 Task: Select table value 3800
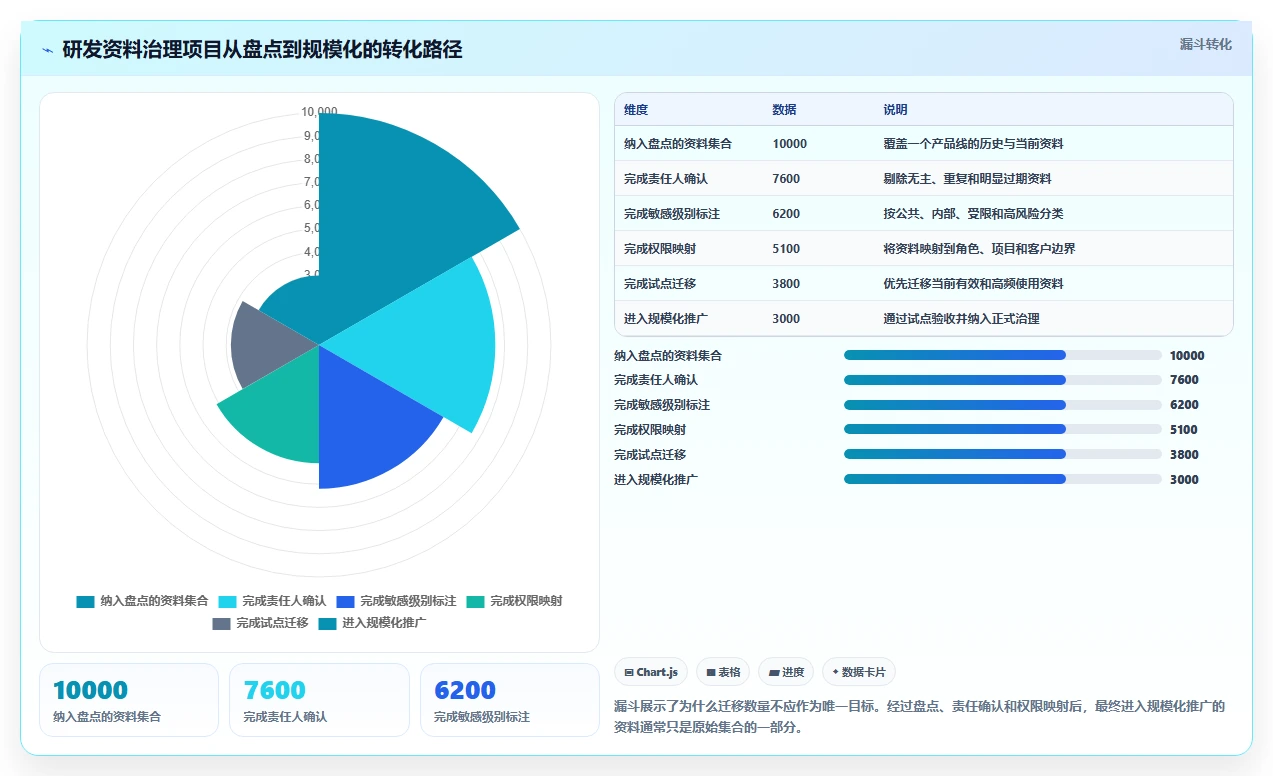coord(786,284)
